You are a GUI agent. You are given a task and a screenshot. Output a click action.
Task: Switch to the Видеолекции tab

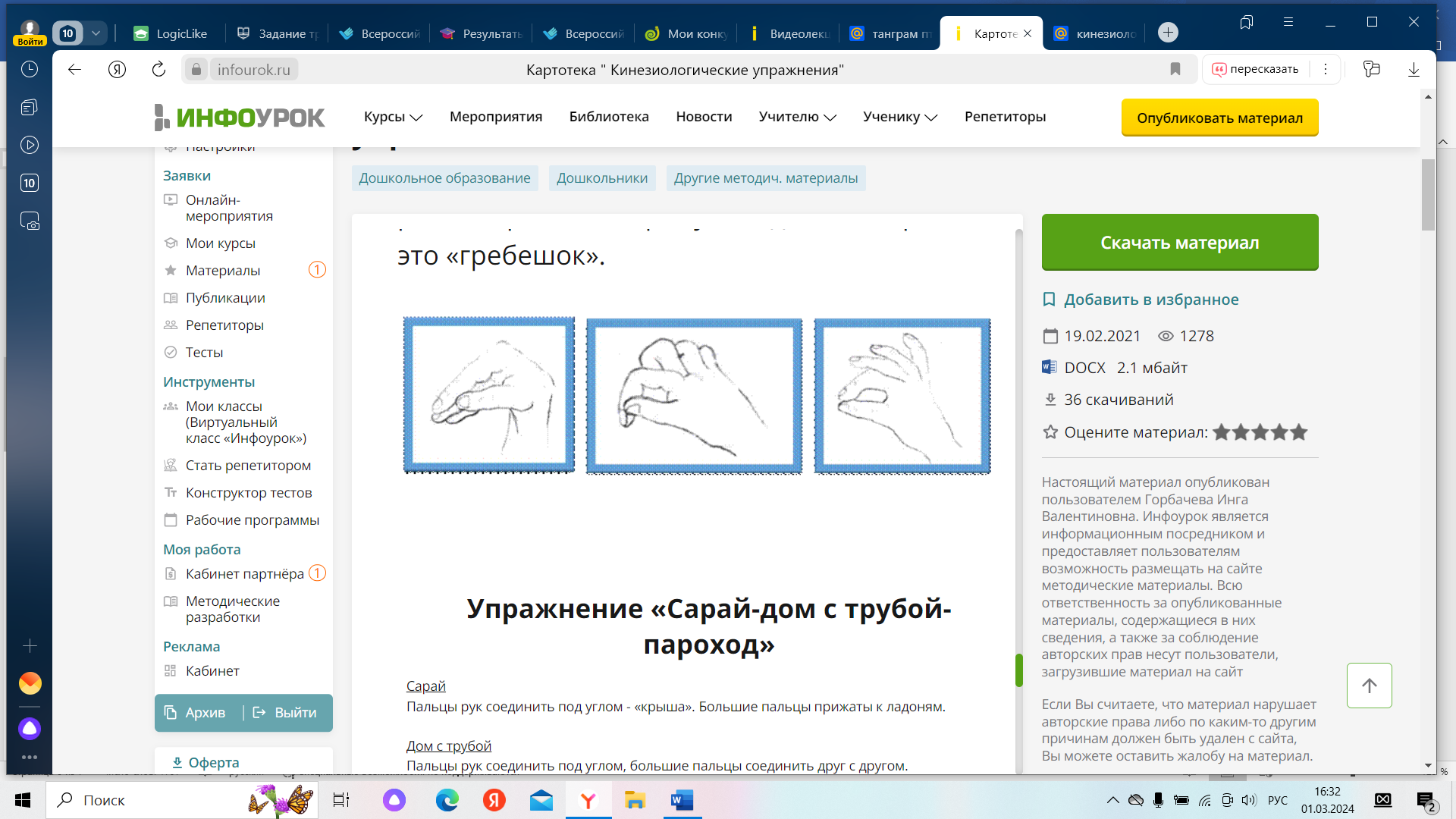pyautogui.click(x=789, y=33)
